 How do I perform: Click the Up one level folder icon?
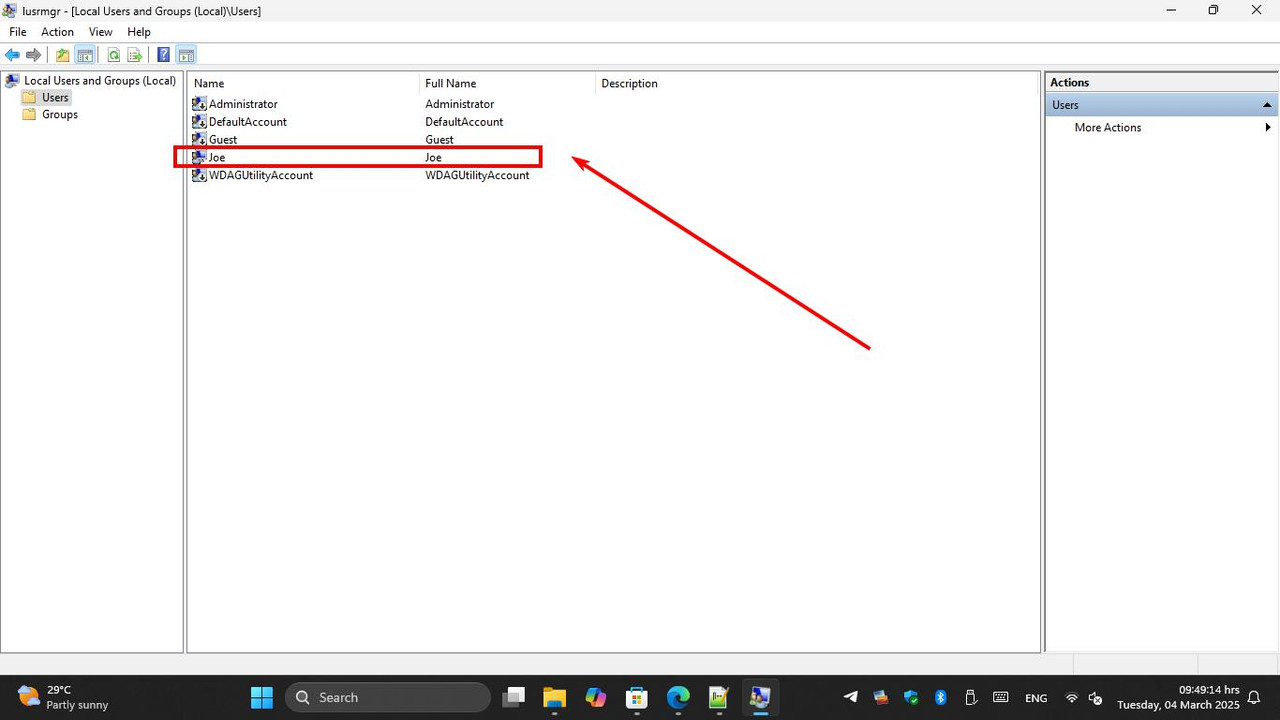pos(63,55)
